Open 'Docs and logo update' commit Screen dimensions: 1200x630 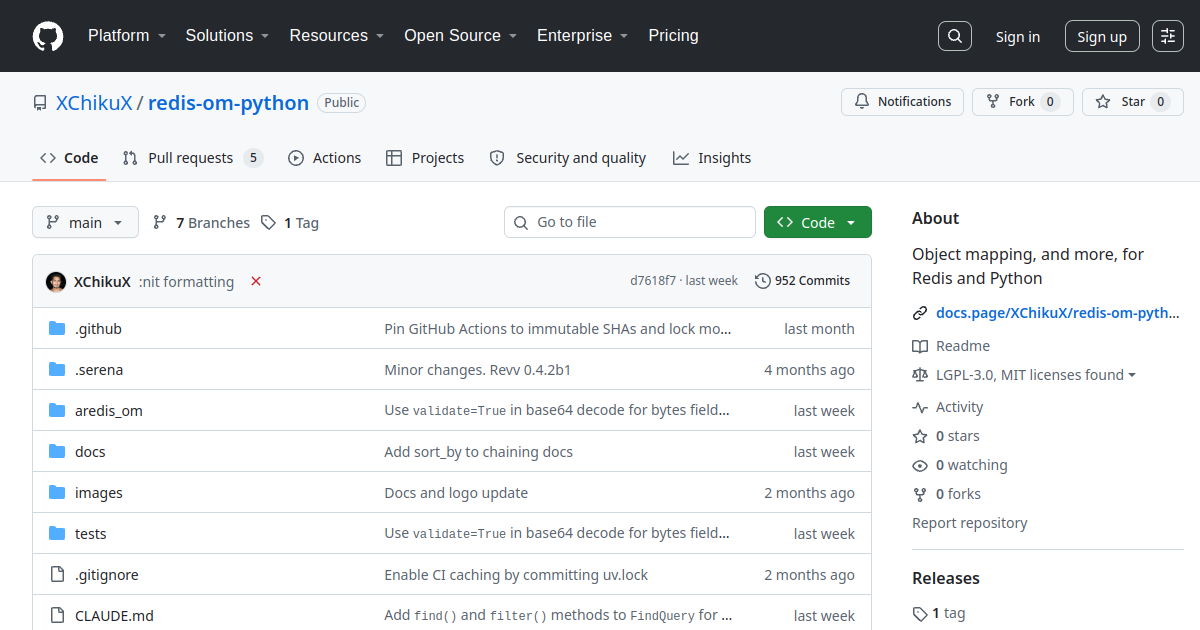(x=456, y=493)
